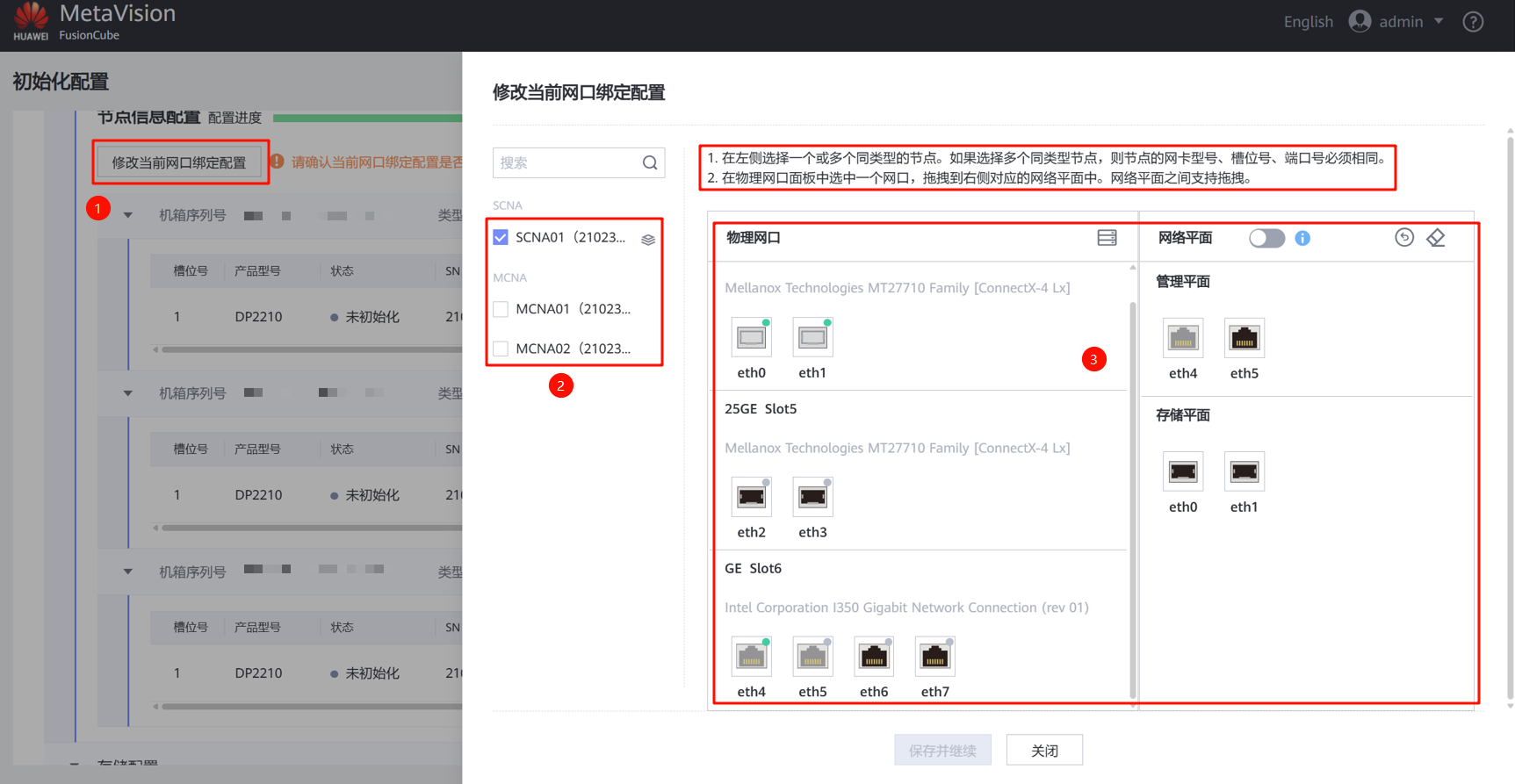Toggle the network plane switch

[1266, 238]
